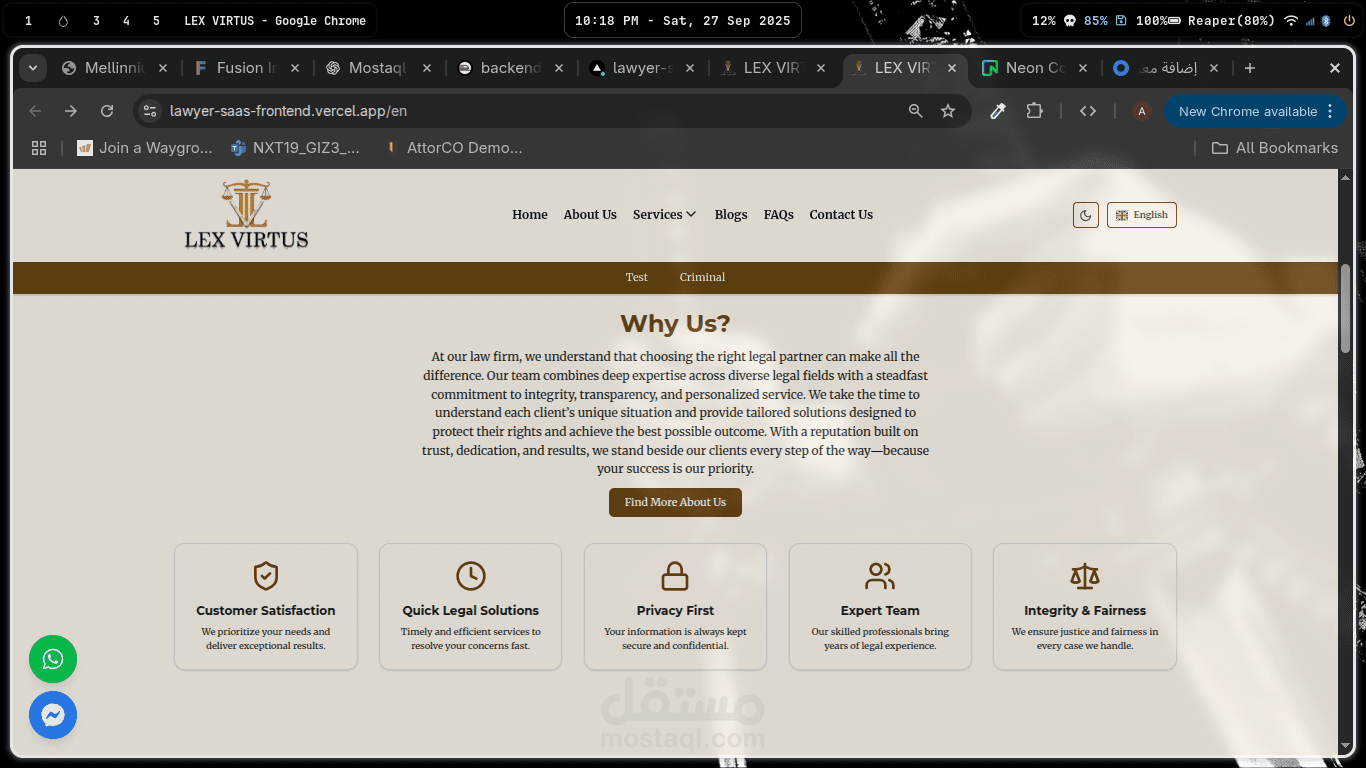Click the Why Us? section heading
1366x768 pixels.
pos(675,323)
